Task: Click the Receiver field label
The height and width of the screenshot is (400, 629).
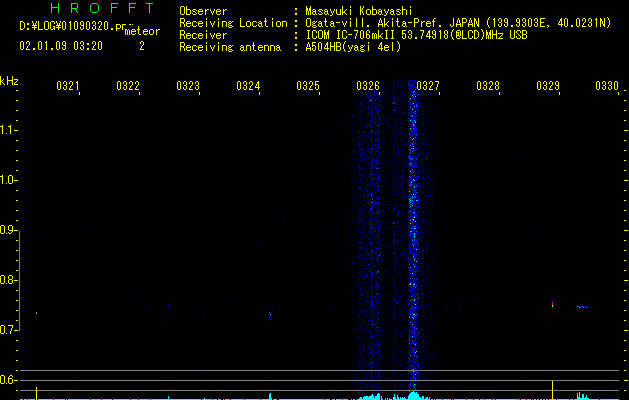Action: 203,35
